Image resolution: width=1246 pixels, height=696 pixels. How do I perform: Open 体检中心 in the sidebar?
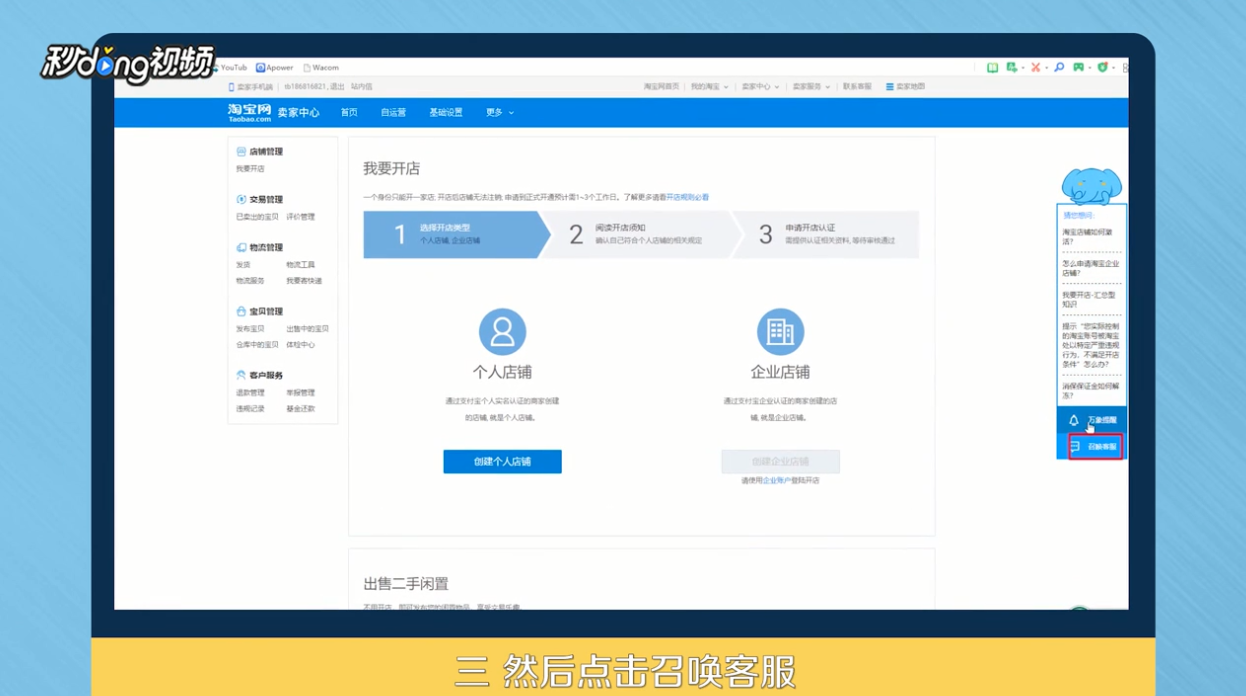pos(300,345)
